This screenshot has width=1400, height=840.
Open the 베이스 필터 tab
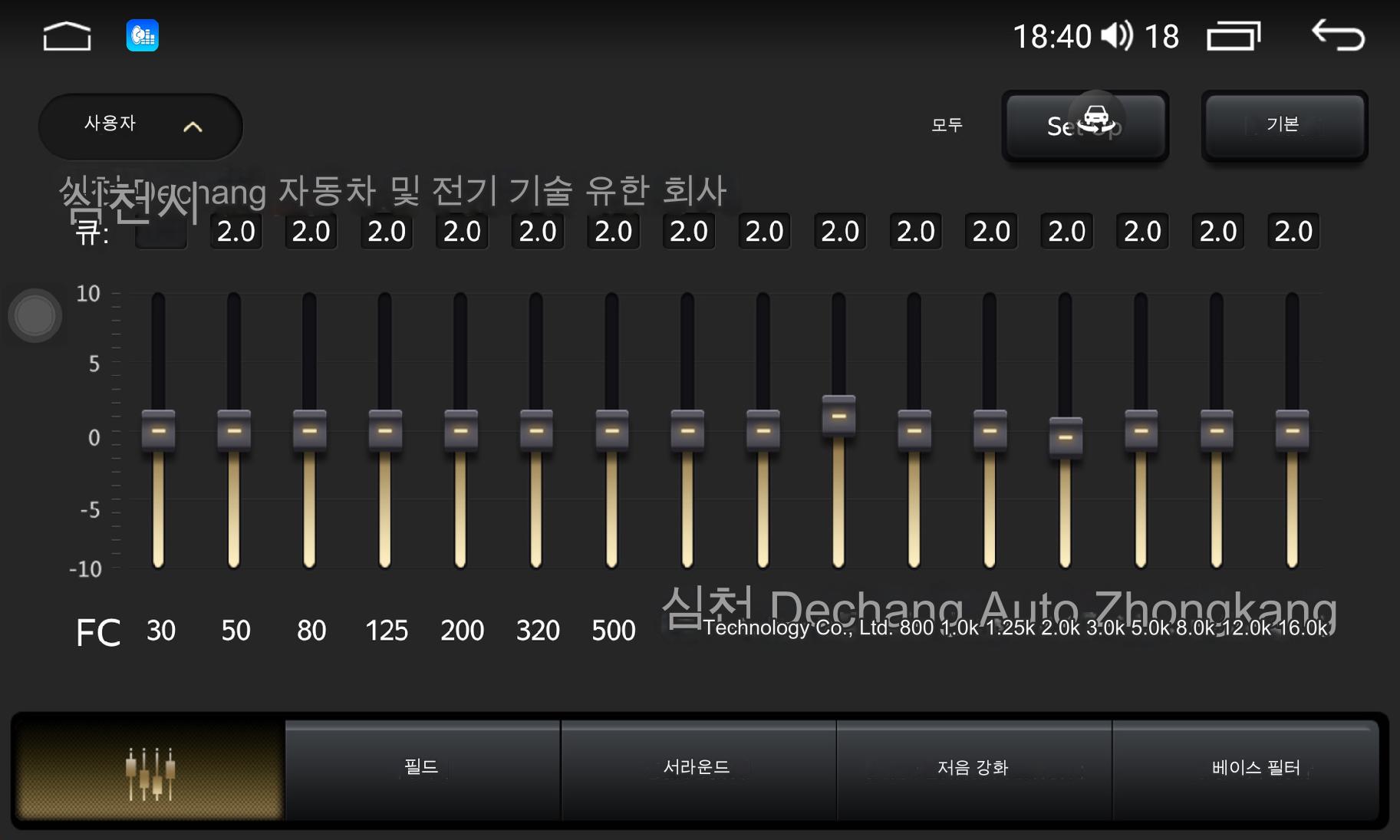[1255, 767]
